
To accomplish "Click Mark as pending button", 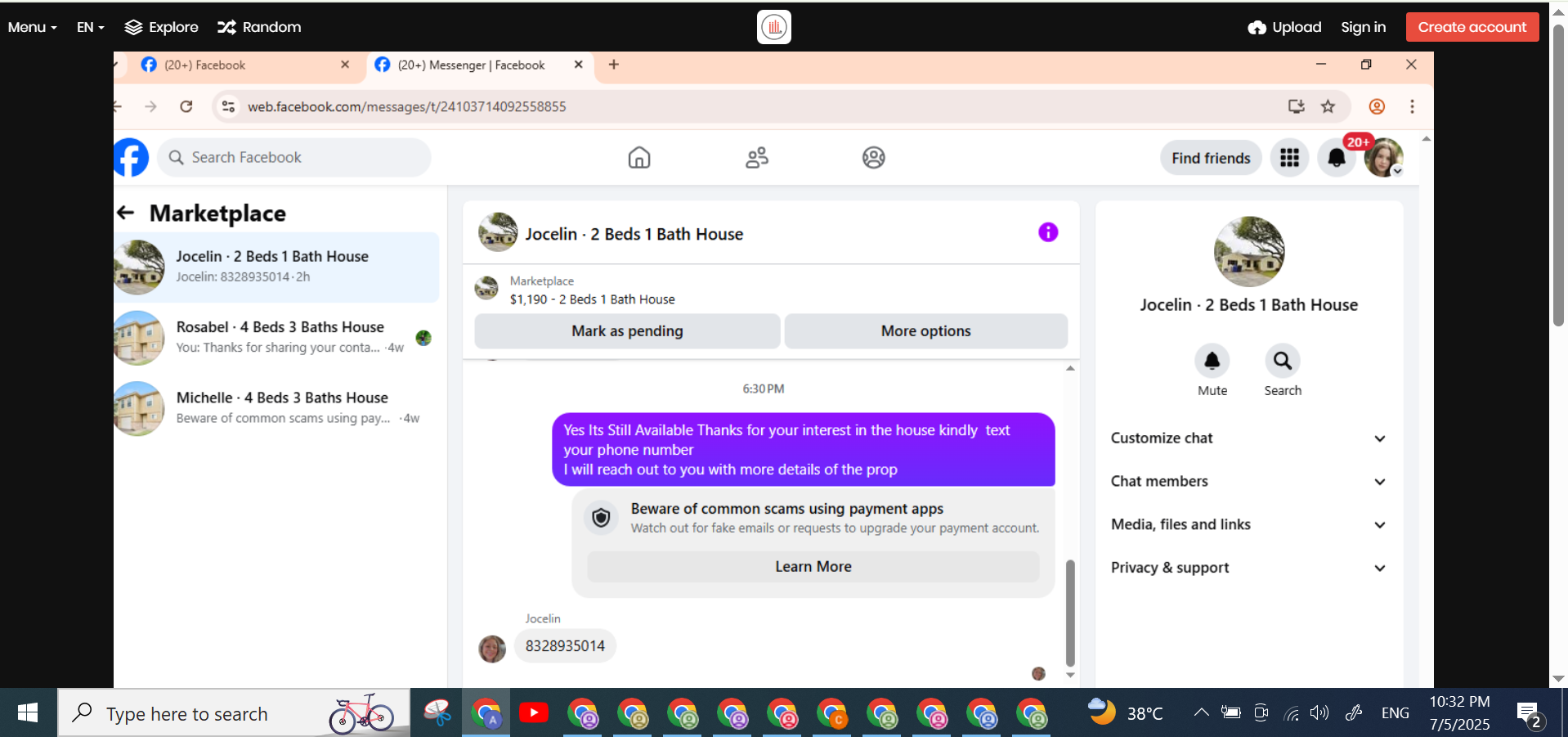I will 627,331.
